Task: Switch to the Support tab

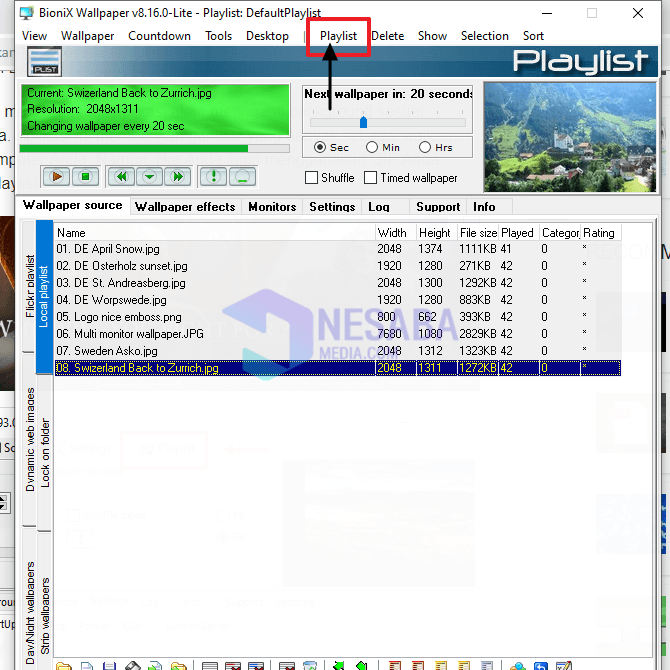Action: click(x=438, y=207)
